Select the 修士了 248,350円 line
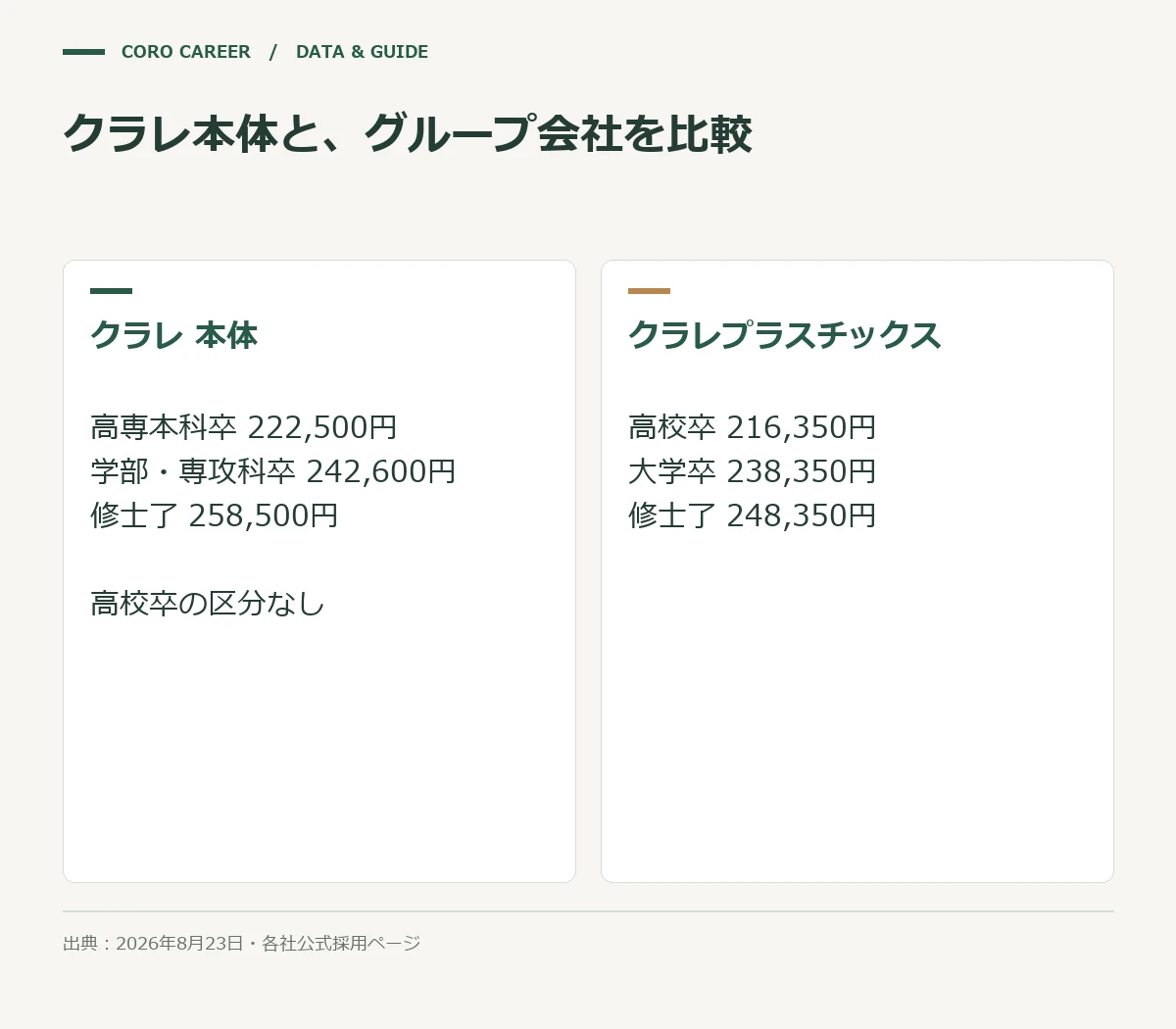Screen dimensions: 1176x1029 tap(753, 515)
